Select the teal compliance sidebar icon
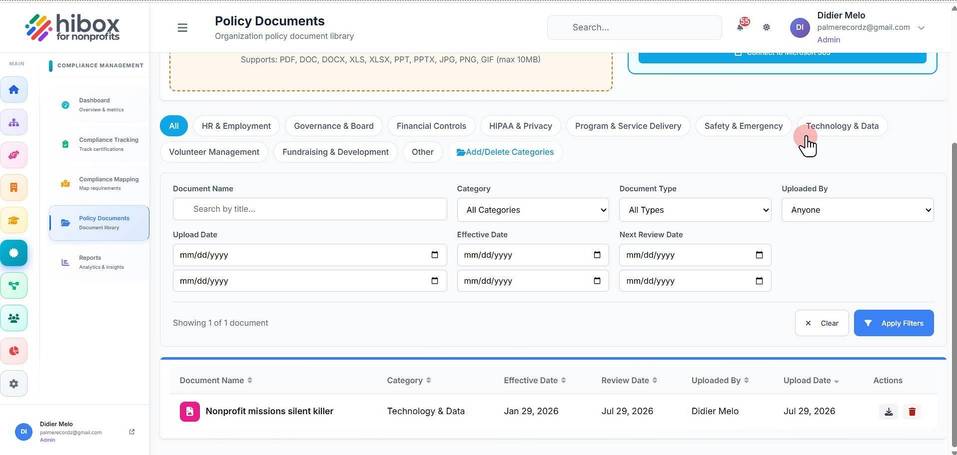957x455 pixels. [x=13, y=252]
